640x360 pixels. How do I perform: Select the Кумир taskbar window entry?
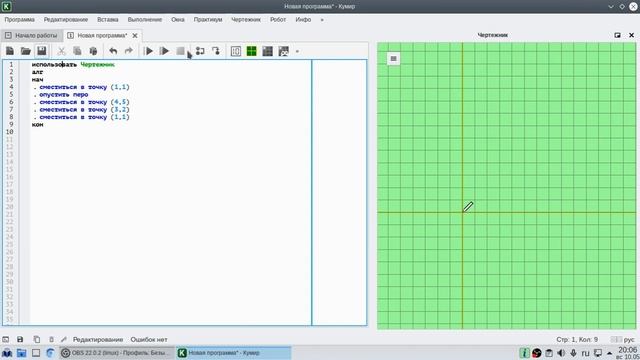click(234, 353)
